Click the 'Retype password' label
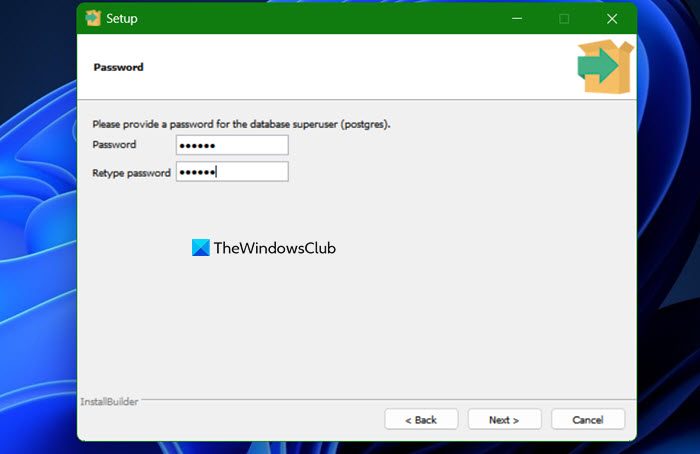The width and height of the screenshot is (700, 454). click(x=131, y=173)
